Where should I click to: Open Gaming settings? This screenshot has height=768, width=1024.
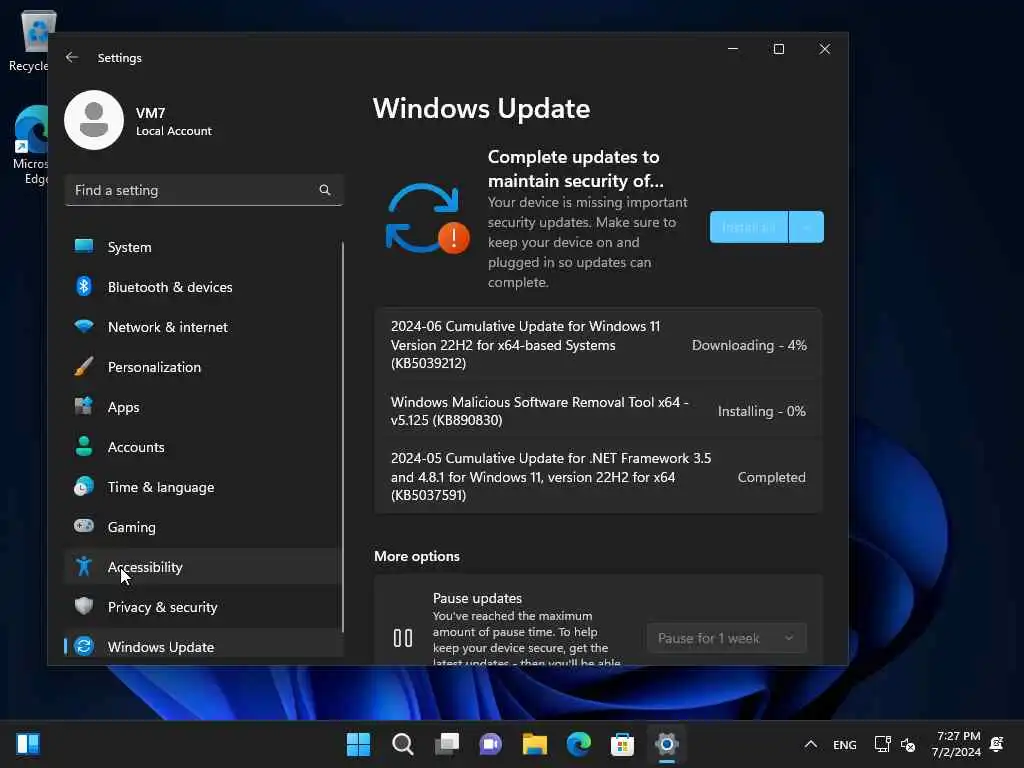pos(204,527)
